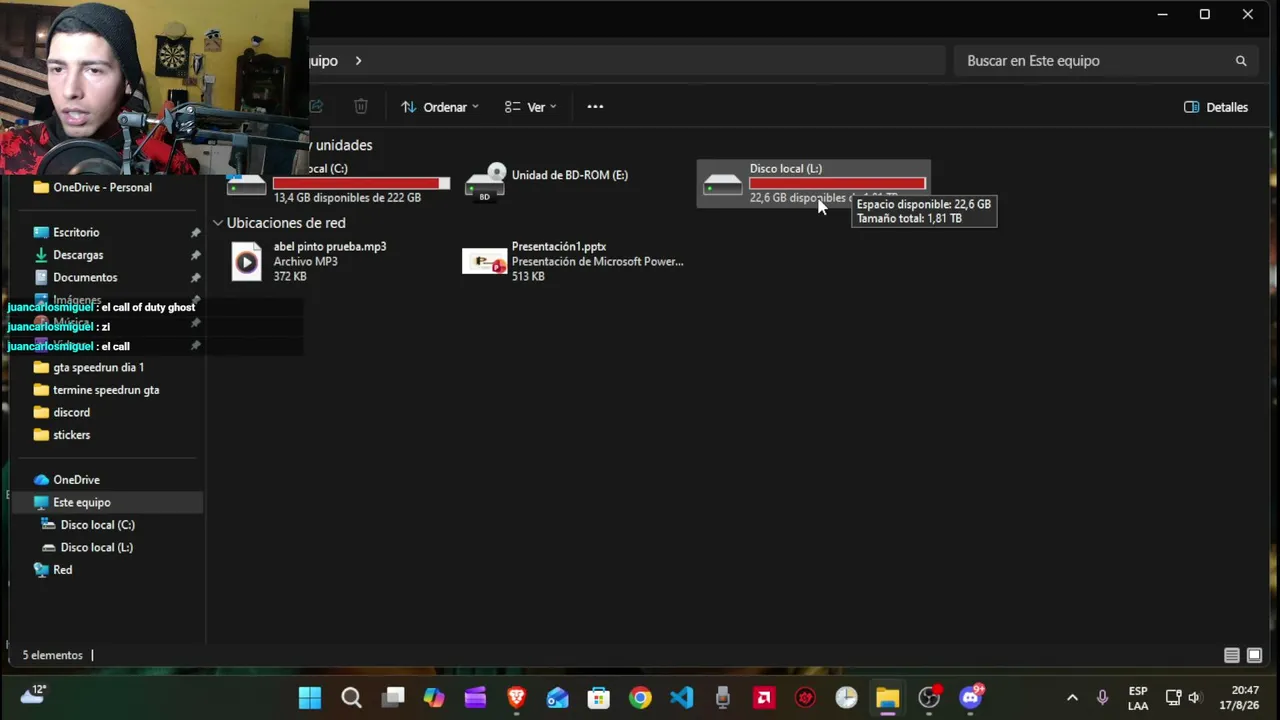Open the termine speedrun gta folder
Screen dimensions: 1280x720
pyautogui.click(x=106, y=390)
